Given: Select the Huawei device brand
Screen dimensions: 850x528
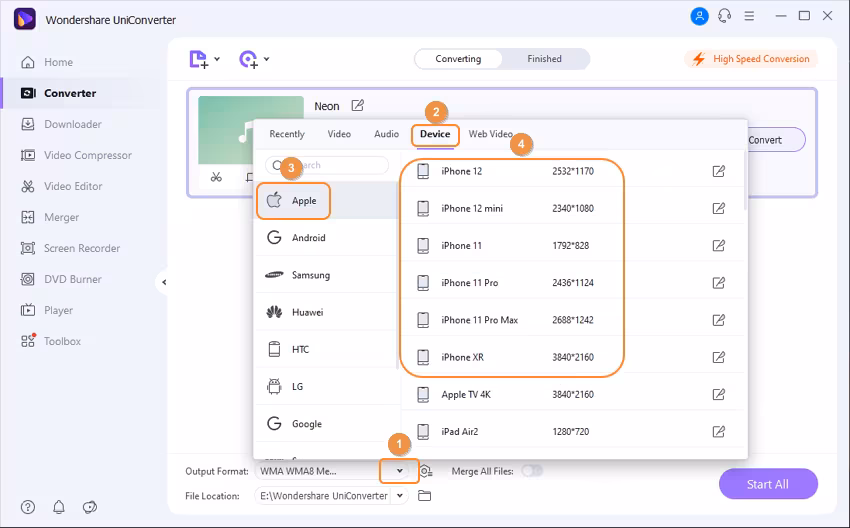Looking at the screenshot, I should click(x=325, y=312).
